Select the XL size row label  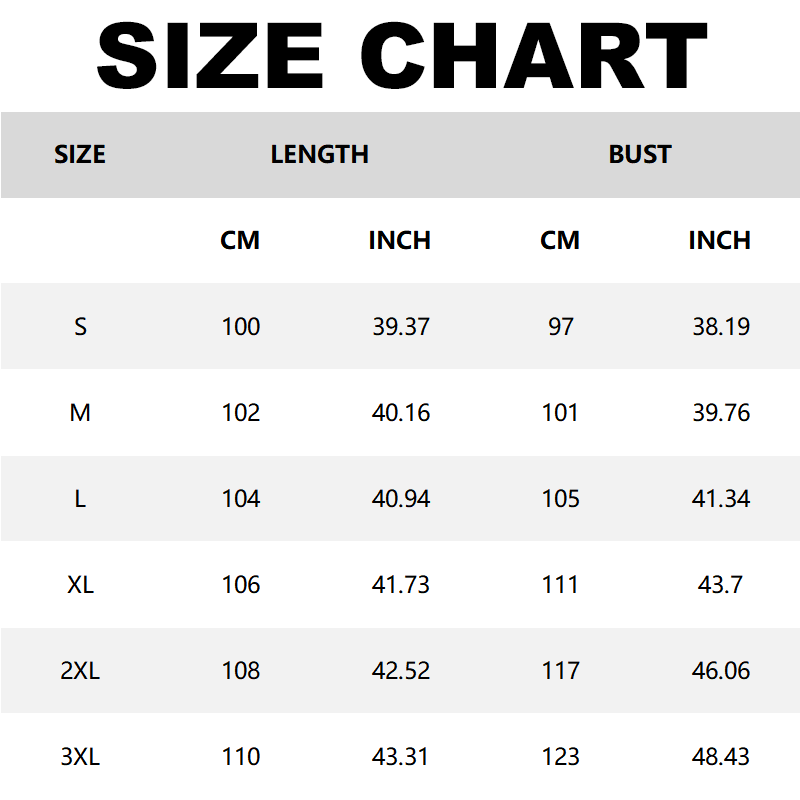80,585
